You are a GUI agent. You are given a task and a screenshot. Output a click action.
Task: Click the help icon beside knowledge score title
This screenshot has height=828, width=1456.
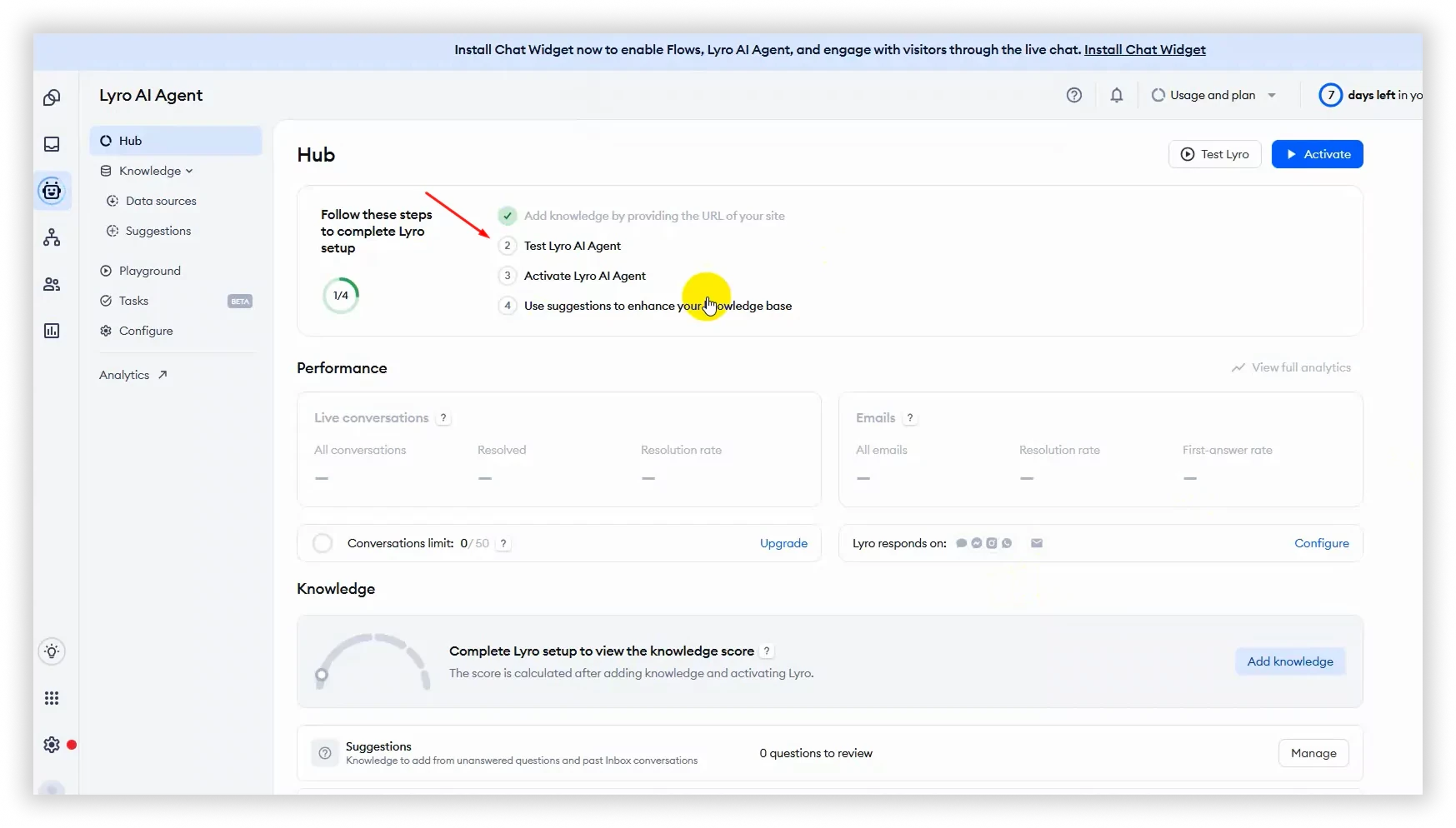pos(767,651)
